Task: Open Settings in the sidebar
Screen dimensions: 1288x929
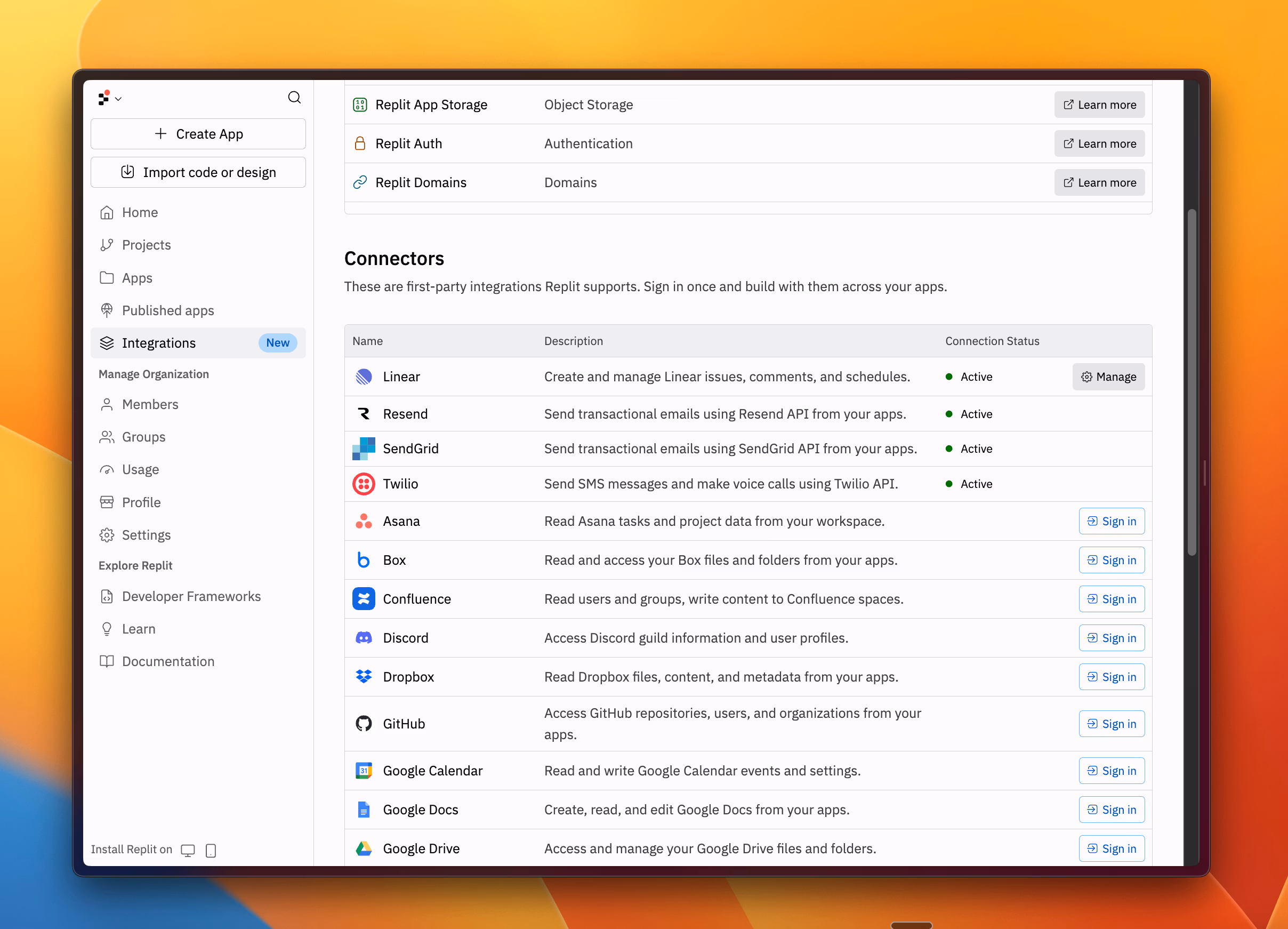Action: (x=146, y=535)
